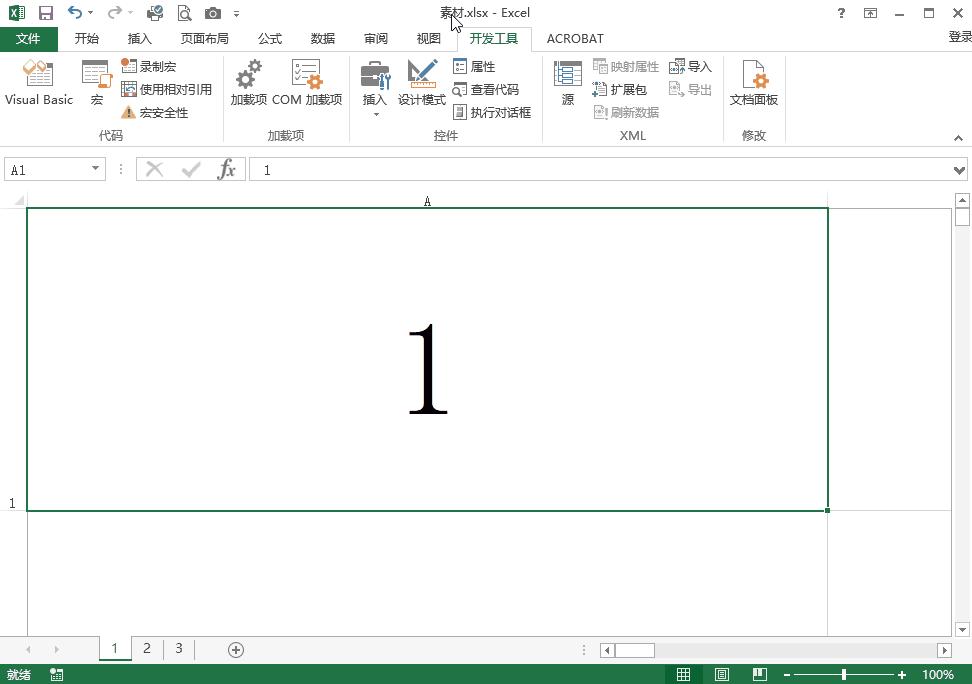The image size is (972, 684).
Task: Select row 1 header
Action: pos(12,360)
